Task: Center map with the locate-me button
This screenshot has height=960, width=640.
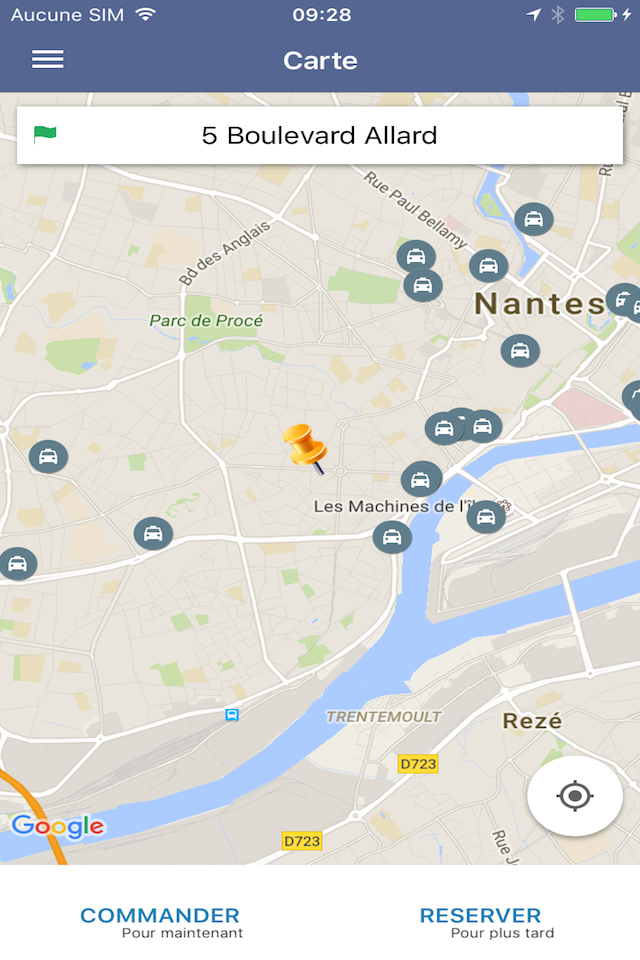Action: coord(574,796)
